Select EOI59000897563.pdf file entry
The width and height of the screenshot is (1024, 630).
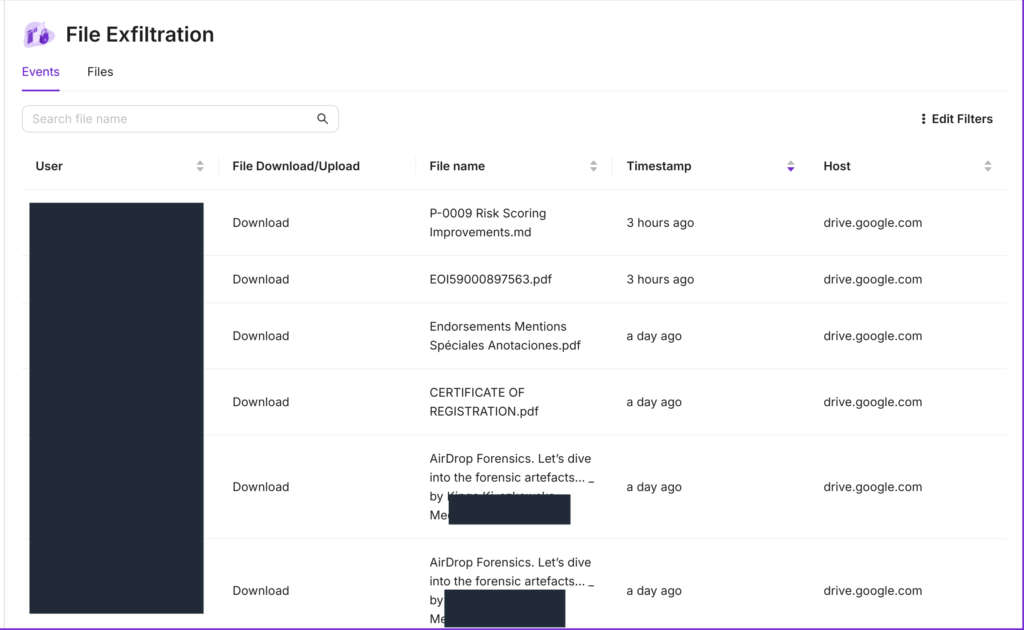(490, 280)
